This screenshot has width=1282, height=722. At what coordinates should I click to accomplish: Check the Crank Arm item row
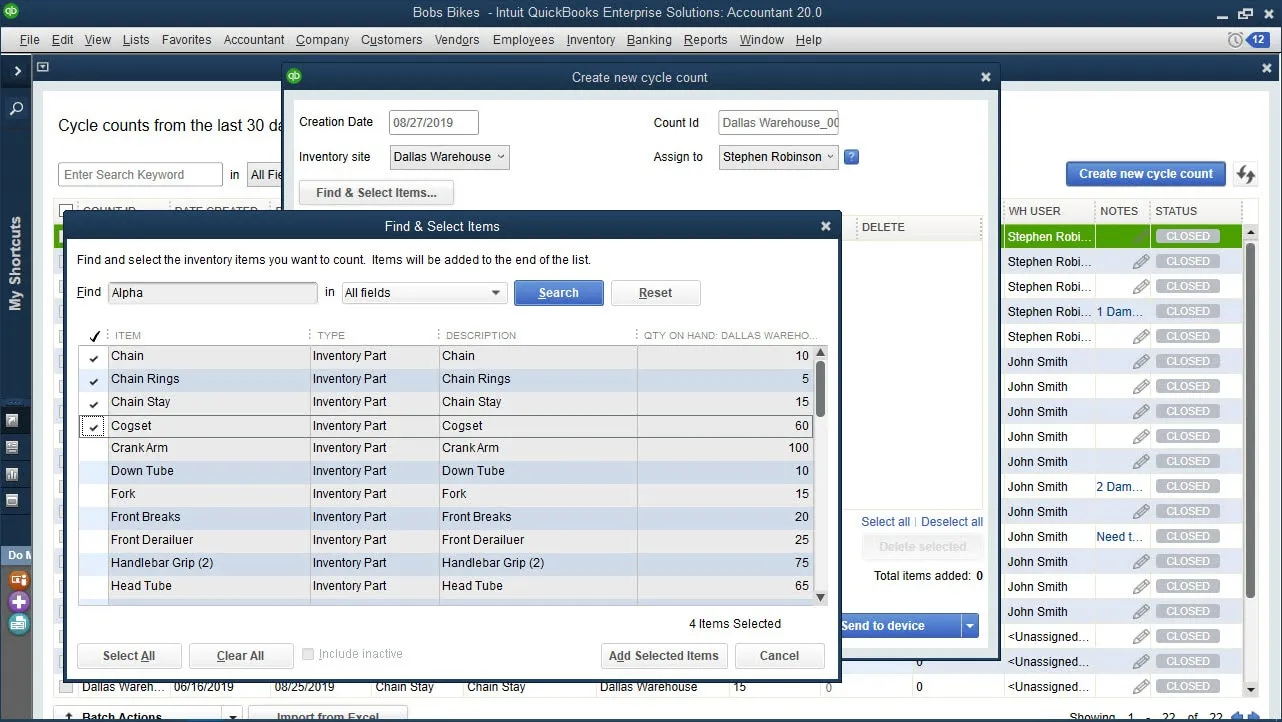tap(94, 449)
